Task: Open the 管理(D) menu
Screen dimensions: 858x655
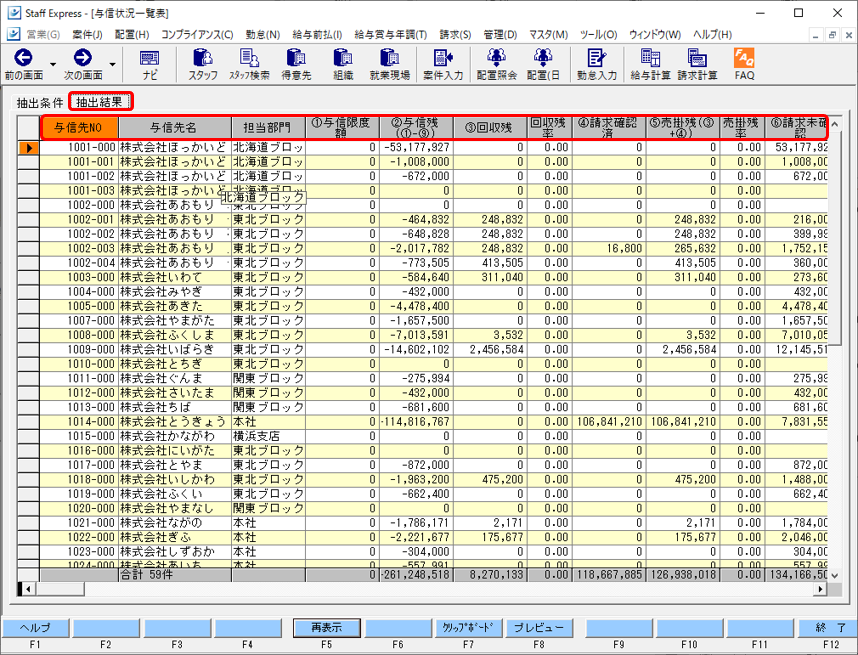Action: coord(500,34)
